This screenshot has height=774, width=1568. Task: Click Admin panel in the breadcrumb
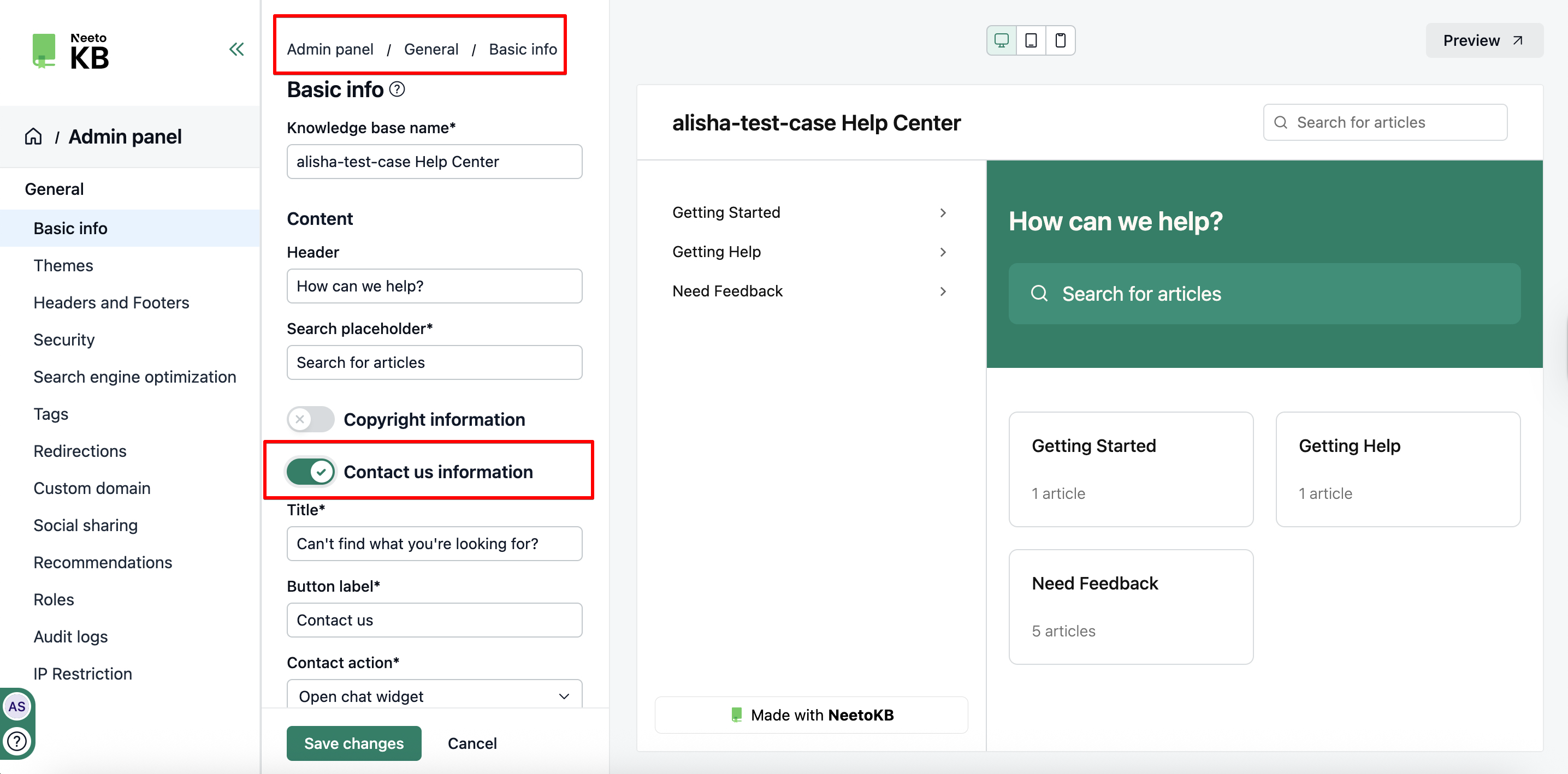[330, 49]
